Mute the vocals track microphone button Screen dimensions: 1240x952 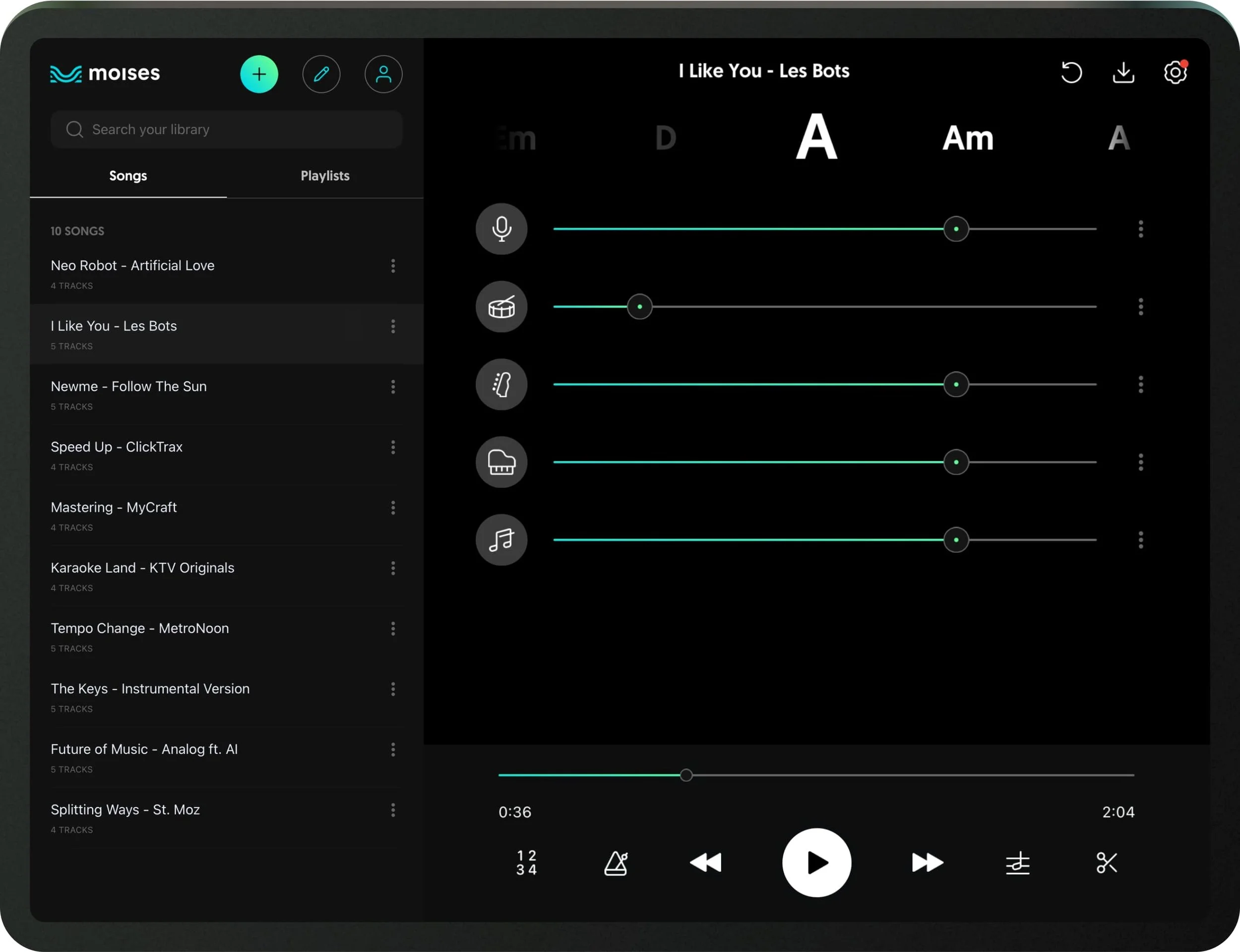coord(501,229)
